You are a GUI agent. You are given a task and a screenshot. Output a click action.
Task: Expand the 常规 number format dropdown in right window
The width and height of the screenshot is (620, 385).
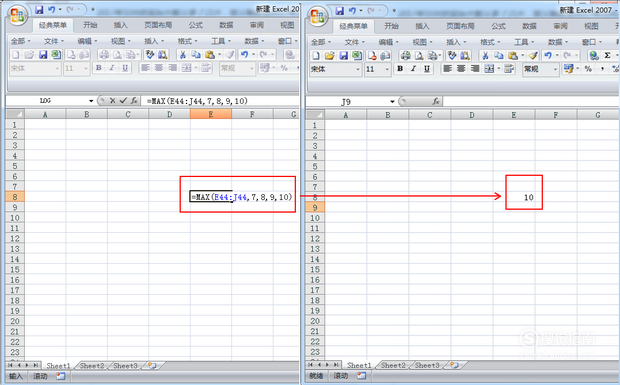[x=555, y=69]
